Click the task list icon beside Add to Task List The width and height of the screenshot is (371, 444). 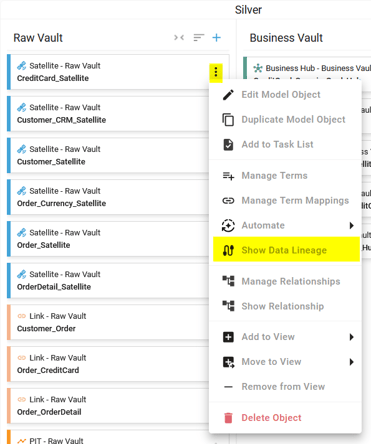228,145
